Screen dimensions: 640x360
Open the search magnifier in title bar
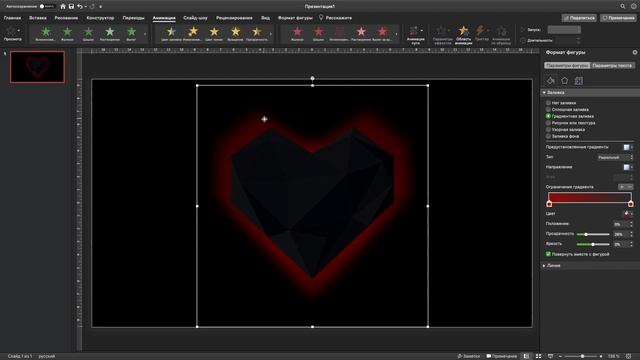point(623,7)
